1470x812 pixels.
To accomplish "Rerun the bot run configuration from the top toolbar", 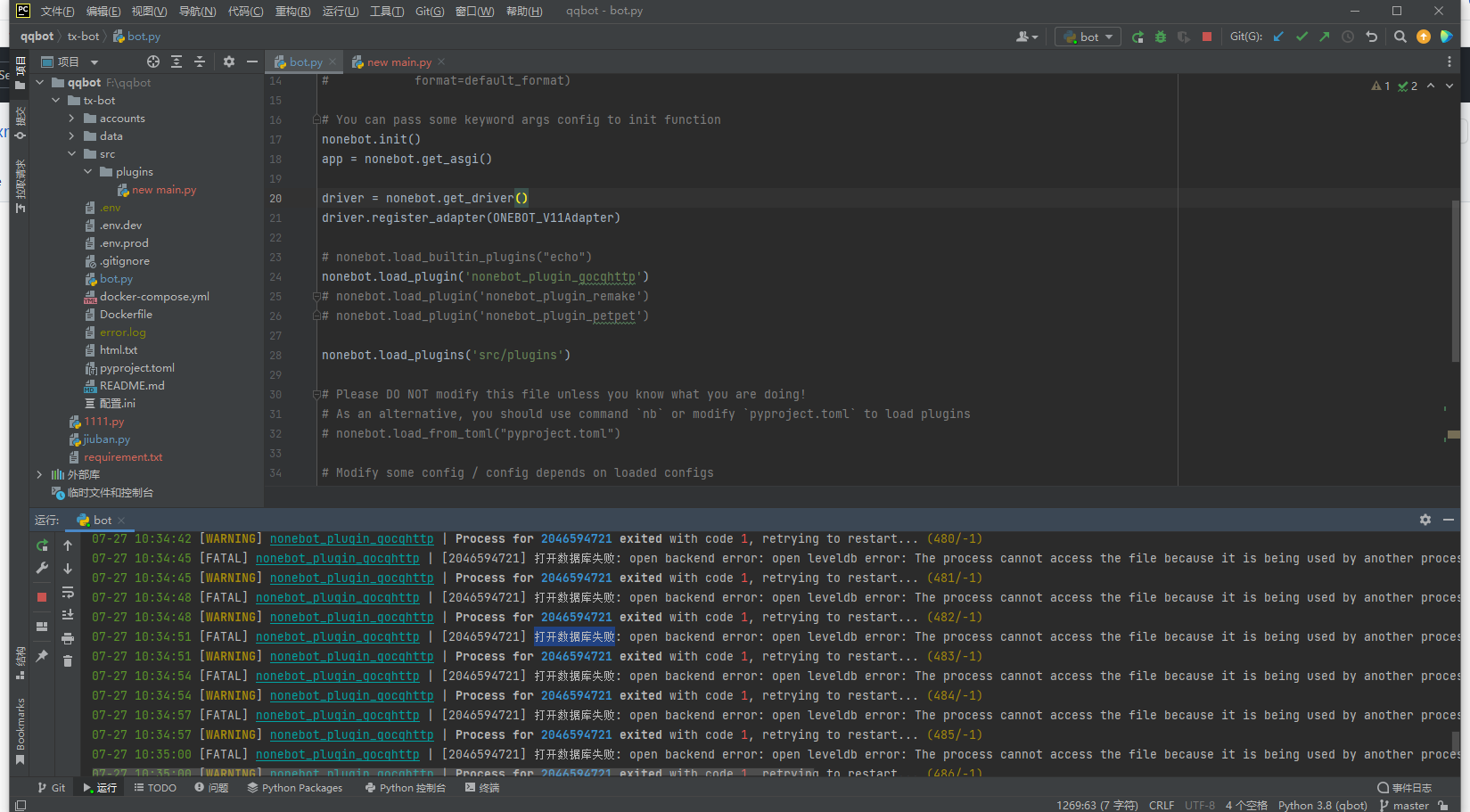I will pos(1137,37).
